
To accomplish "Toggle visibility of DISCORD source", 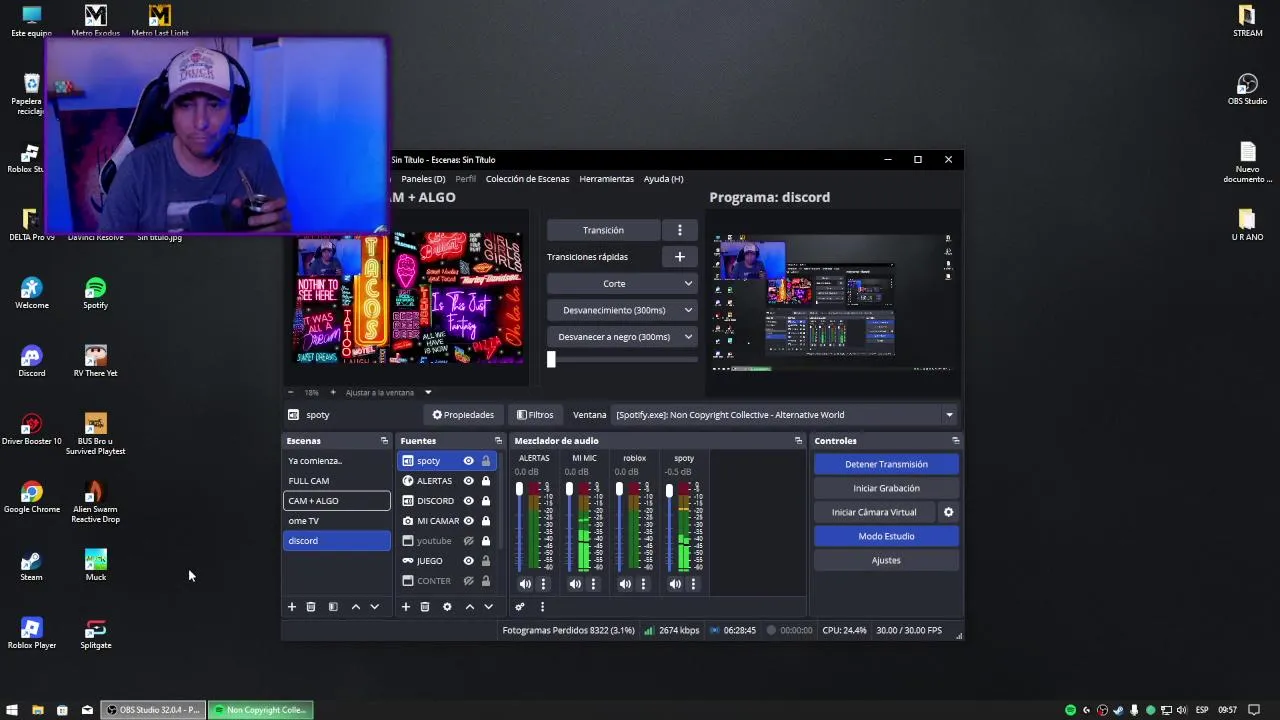I will (468, 501).
